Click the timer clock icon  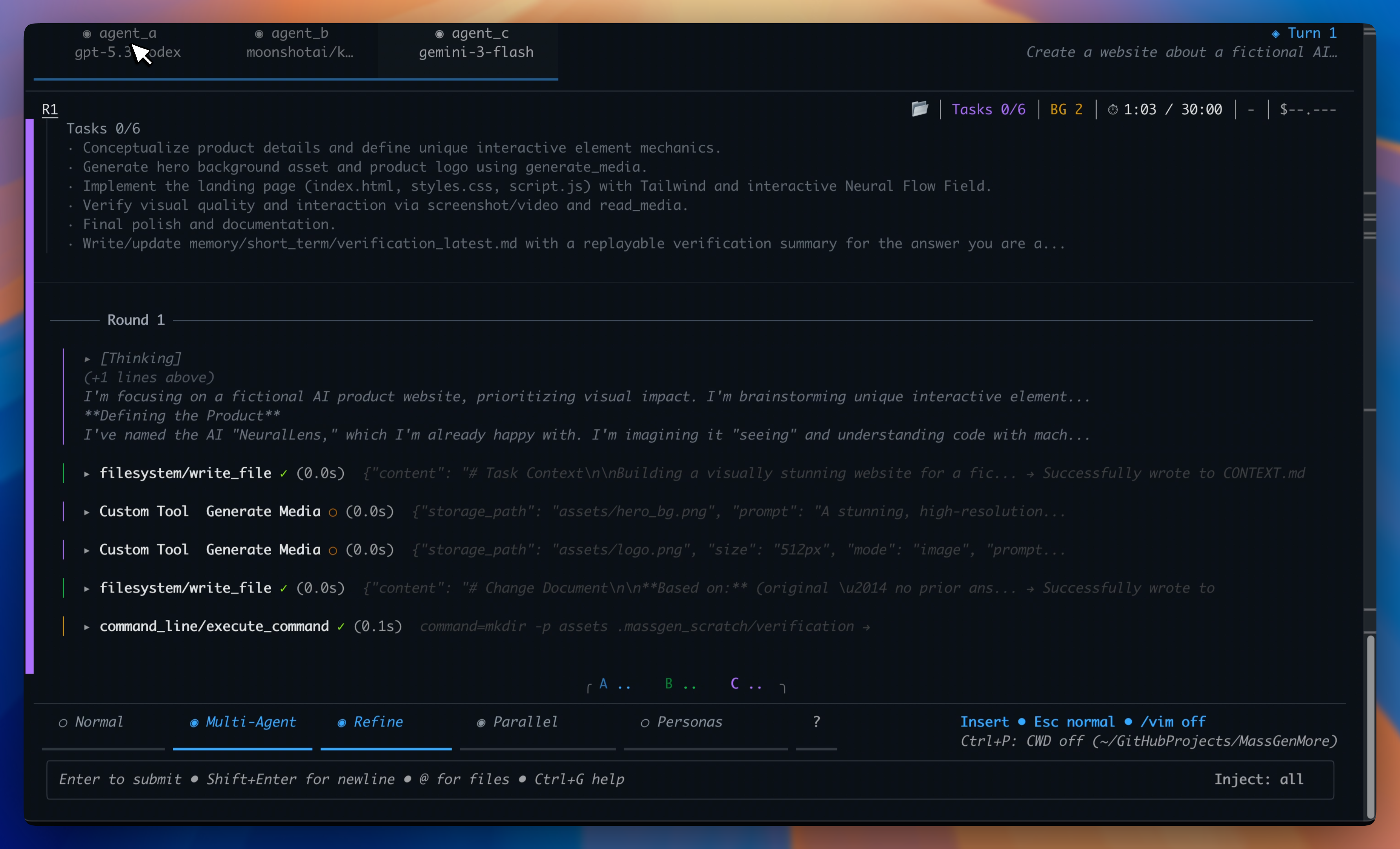pyautogui.click(x=1112, y=109)
